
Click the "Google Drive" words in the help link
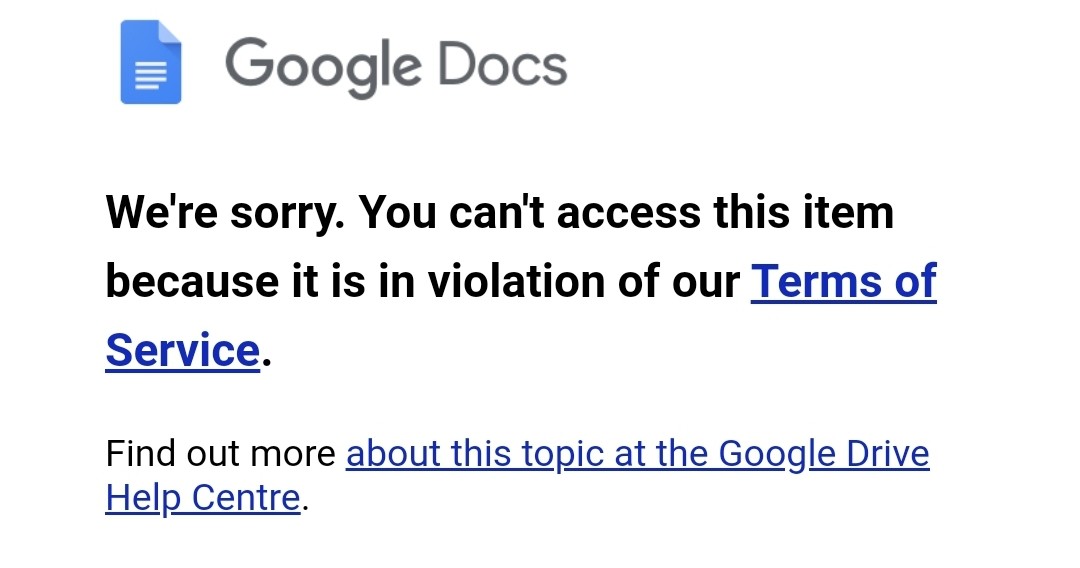[824, 454]
